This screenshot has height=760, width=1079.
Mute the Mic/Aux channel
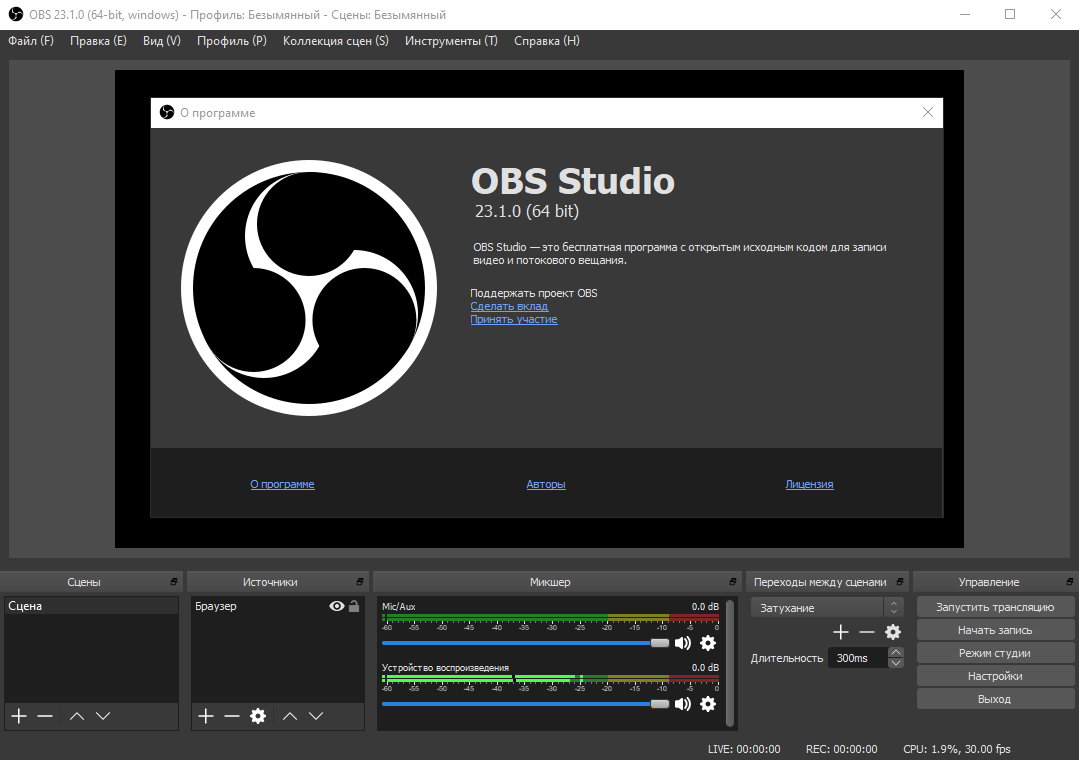coord(683,643)
